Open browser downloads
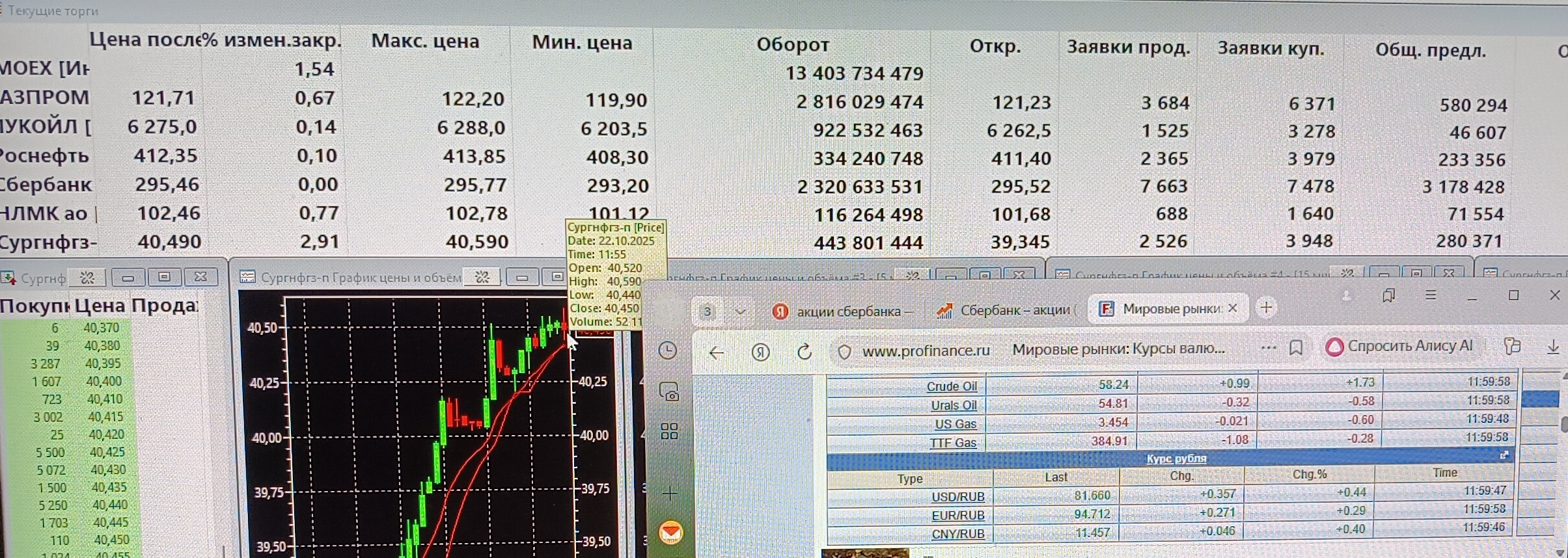Image resolution: width=1568 pixels, height=558 pixels. tap(1553, 347)
